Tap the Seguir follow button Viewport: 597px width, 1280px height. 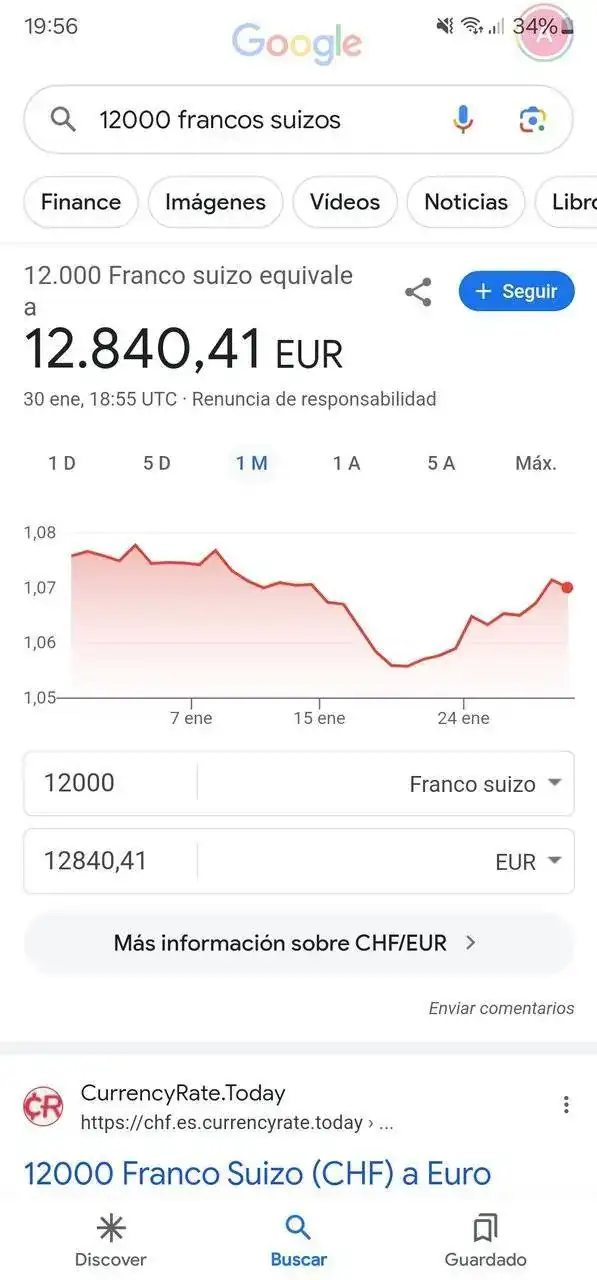[x=517, y=291]
